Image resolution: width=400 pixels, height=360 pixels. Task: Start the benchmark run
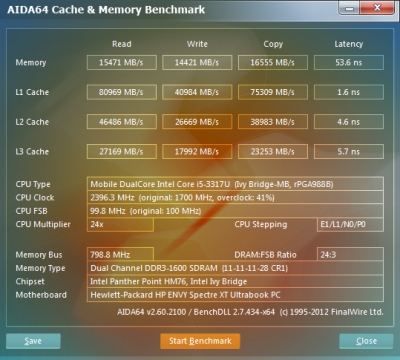coord(200,341)
